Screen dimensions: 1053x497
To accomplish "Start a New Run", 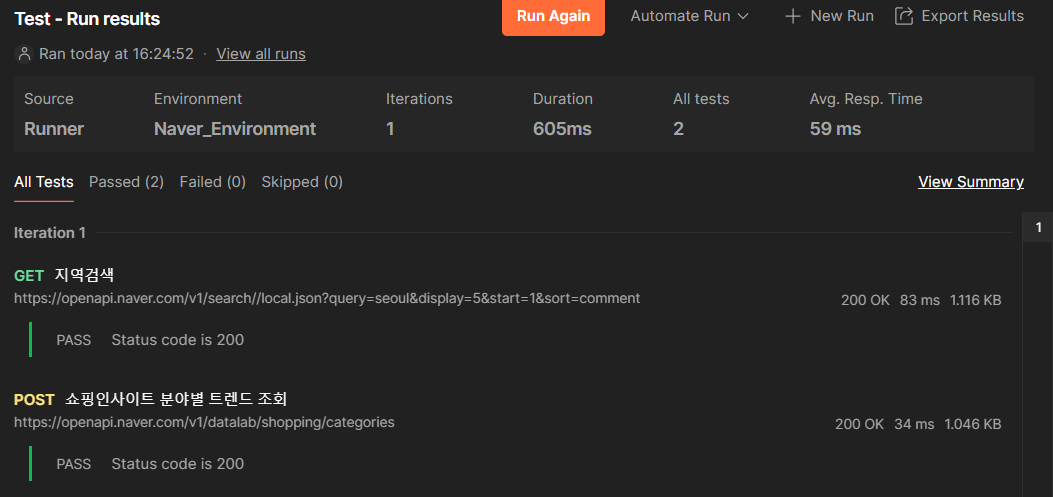I will click(x=829, y=16).
